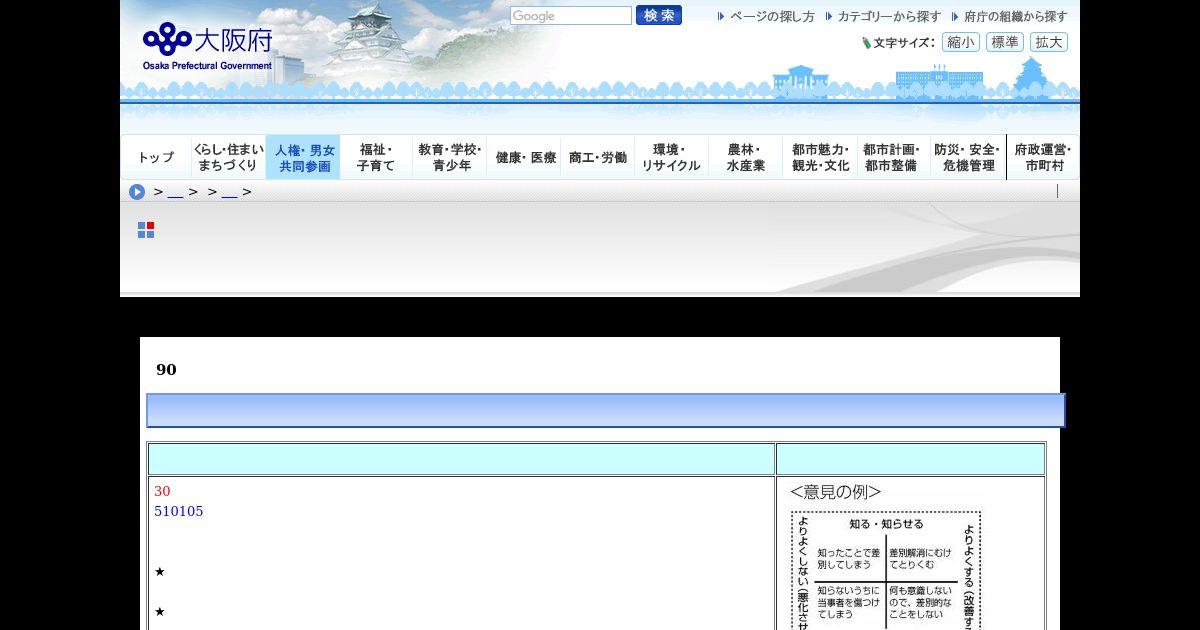
Task: Click the pencil icon beside 文字サイズ
Action: pyautogui.click(x=867, y=43)
